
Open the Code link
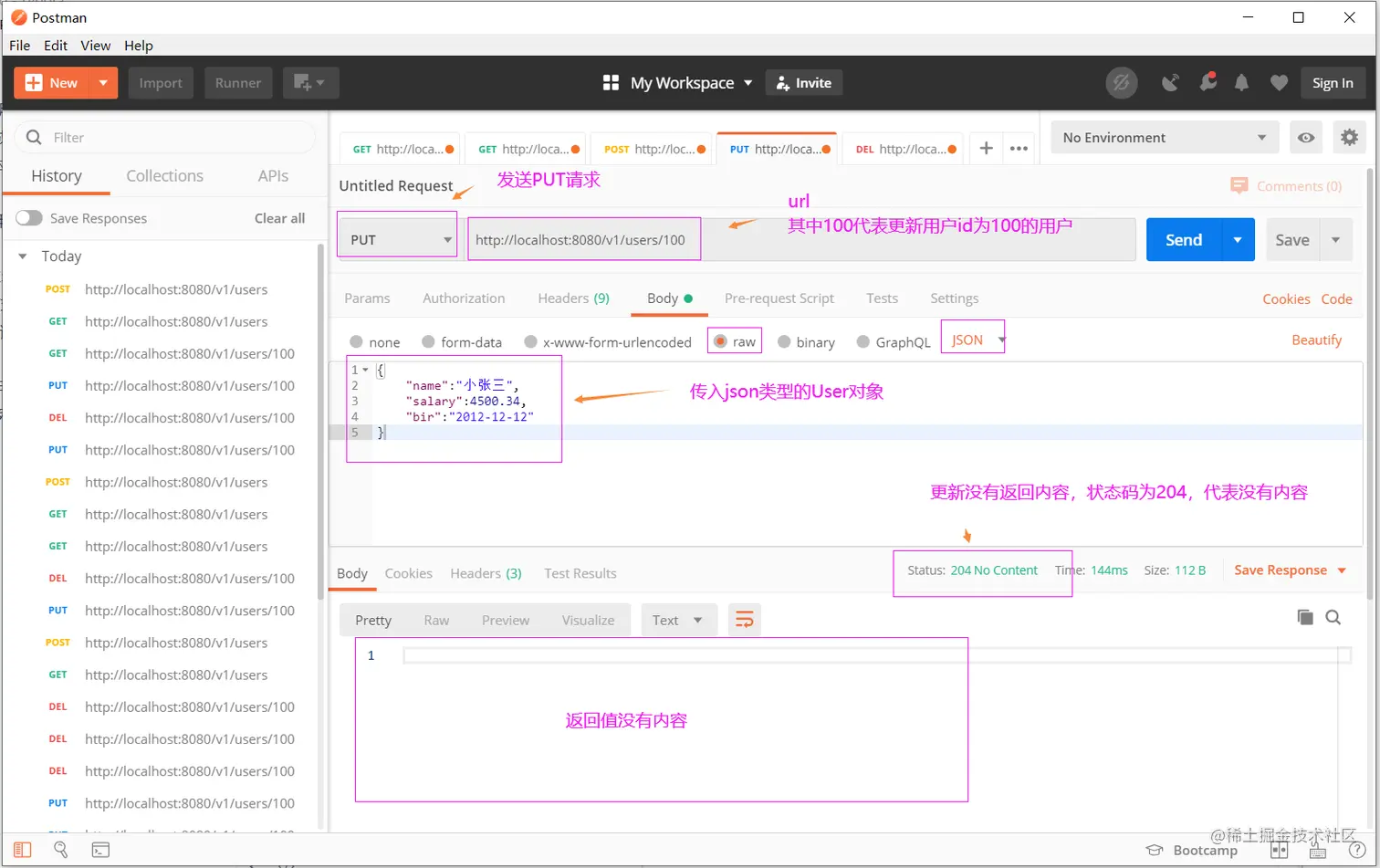coord(1336,298)
